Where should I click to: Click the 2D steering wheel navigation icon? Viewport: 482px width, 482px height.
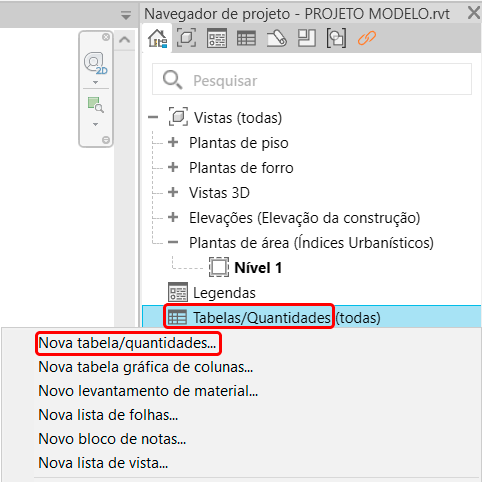click(x=95, y=63)
